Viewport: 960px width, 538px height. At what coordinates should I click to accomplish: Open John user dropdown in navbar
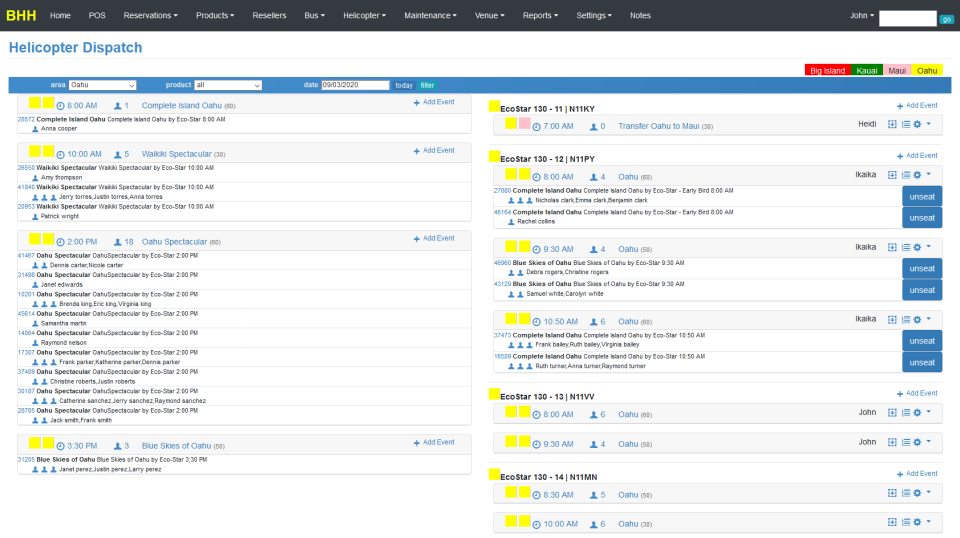click(x=861, y=15)
